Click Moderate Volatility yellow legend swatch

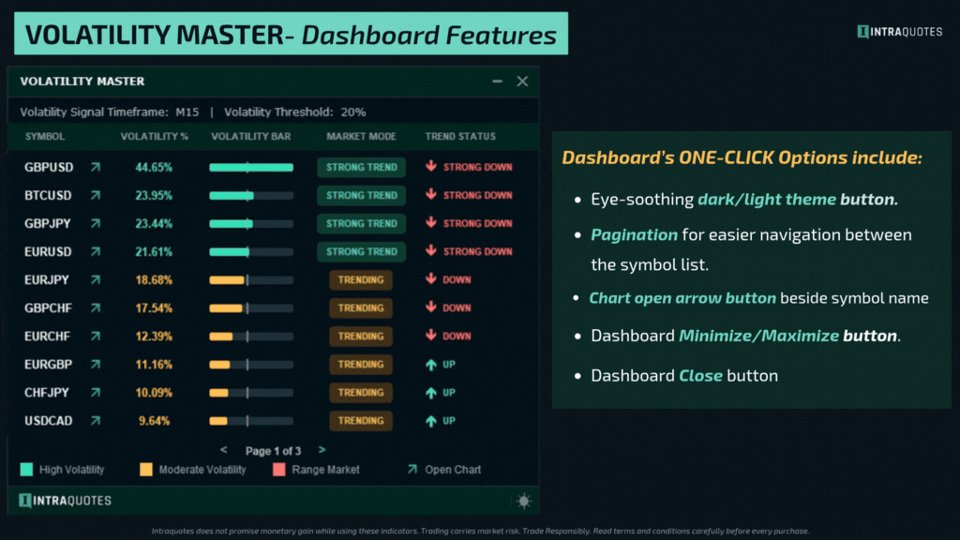[x=146, y=470]
